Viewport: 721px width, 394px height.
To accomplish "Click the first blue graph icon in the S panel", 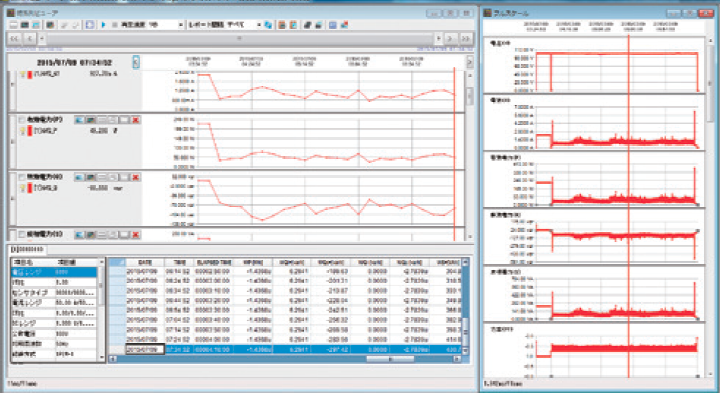I will pyautogui.click(x=79, y=234).
